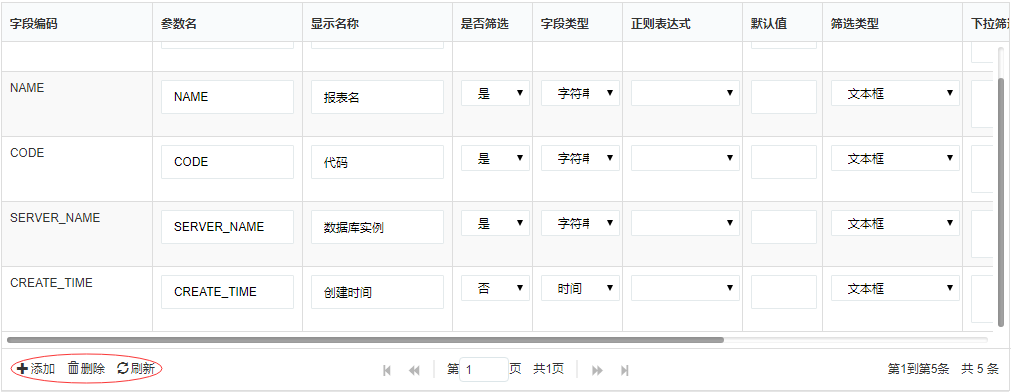Select the SERVER_NAME field code cell
The width and height of the screenshot is (1012, 392).
click(77, 234)
